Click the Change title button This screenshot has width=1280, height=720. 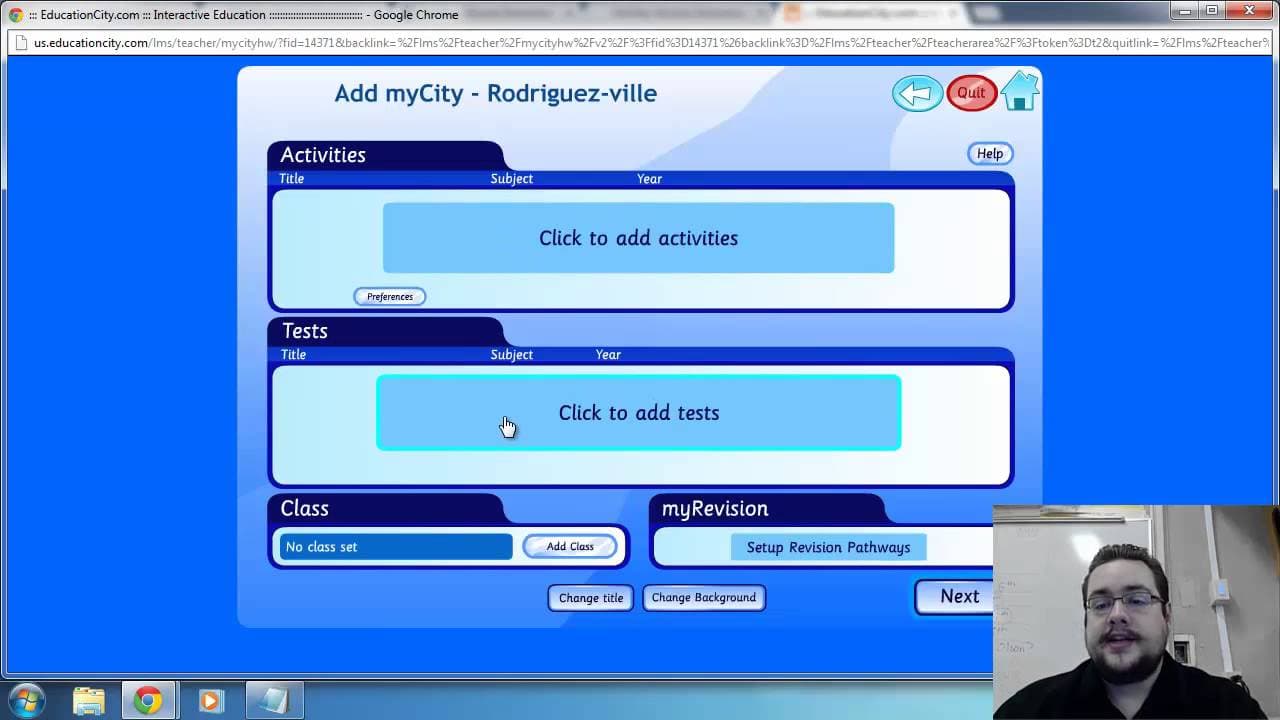click(x=590, y=598)
